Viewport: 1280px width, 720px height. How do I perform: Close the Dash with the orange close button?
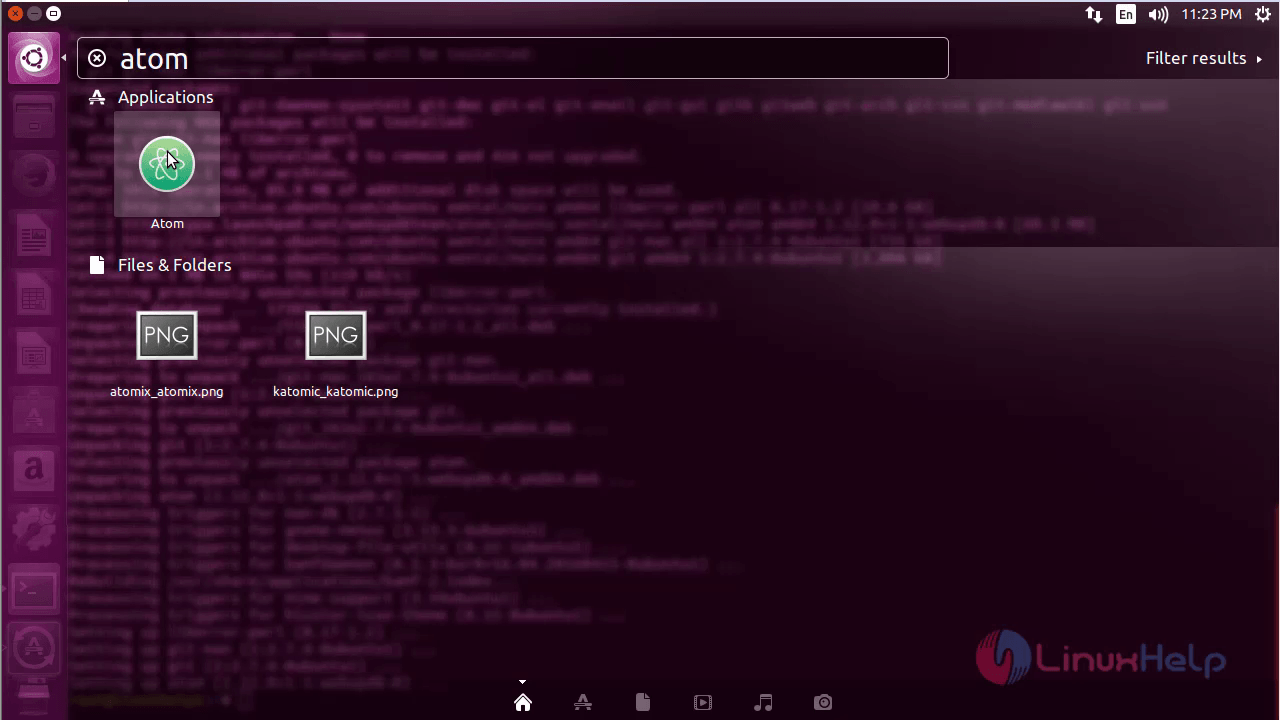14,14
